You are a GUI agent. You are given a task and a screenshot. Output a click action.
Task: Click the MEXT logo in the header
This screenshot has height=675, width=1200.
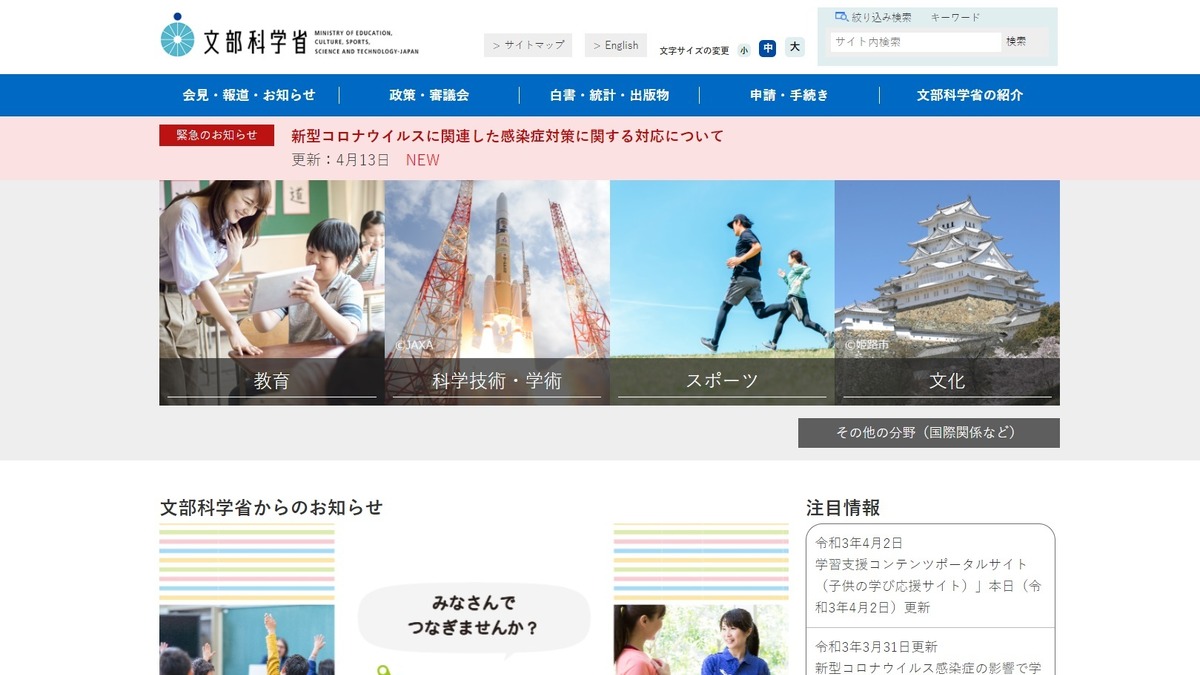[x=290, y=37]
